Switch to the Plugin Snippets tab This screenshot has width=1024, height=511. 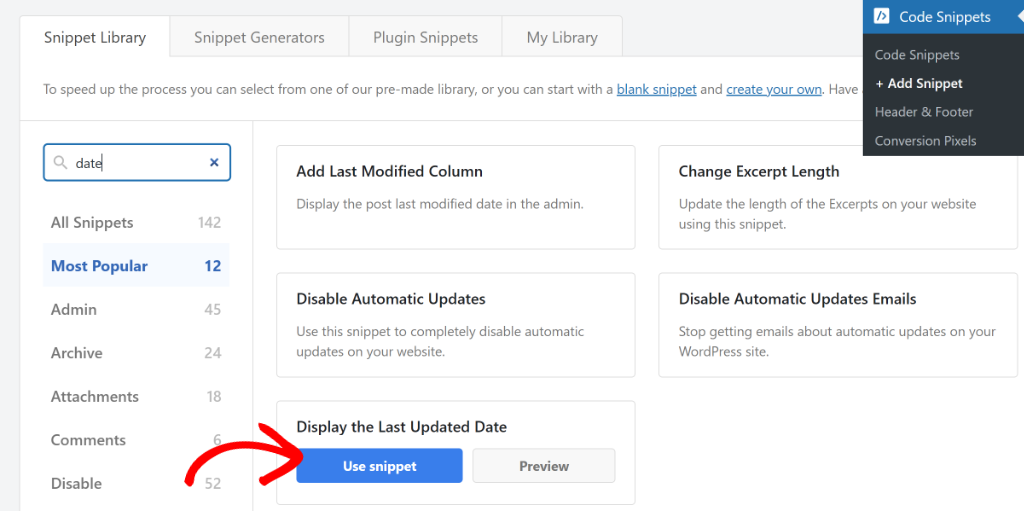click(x=425, y=38)
